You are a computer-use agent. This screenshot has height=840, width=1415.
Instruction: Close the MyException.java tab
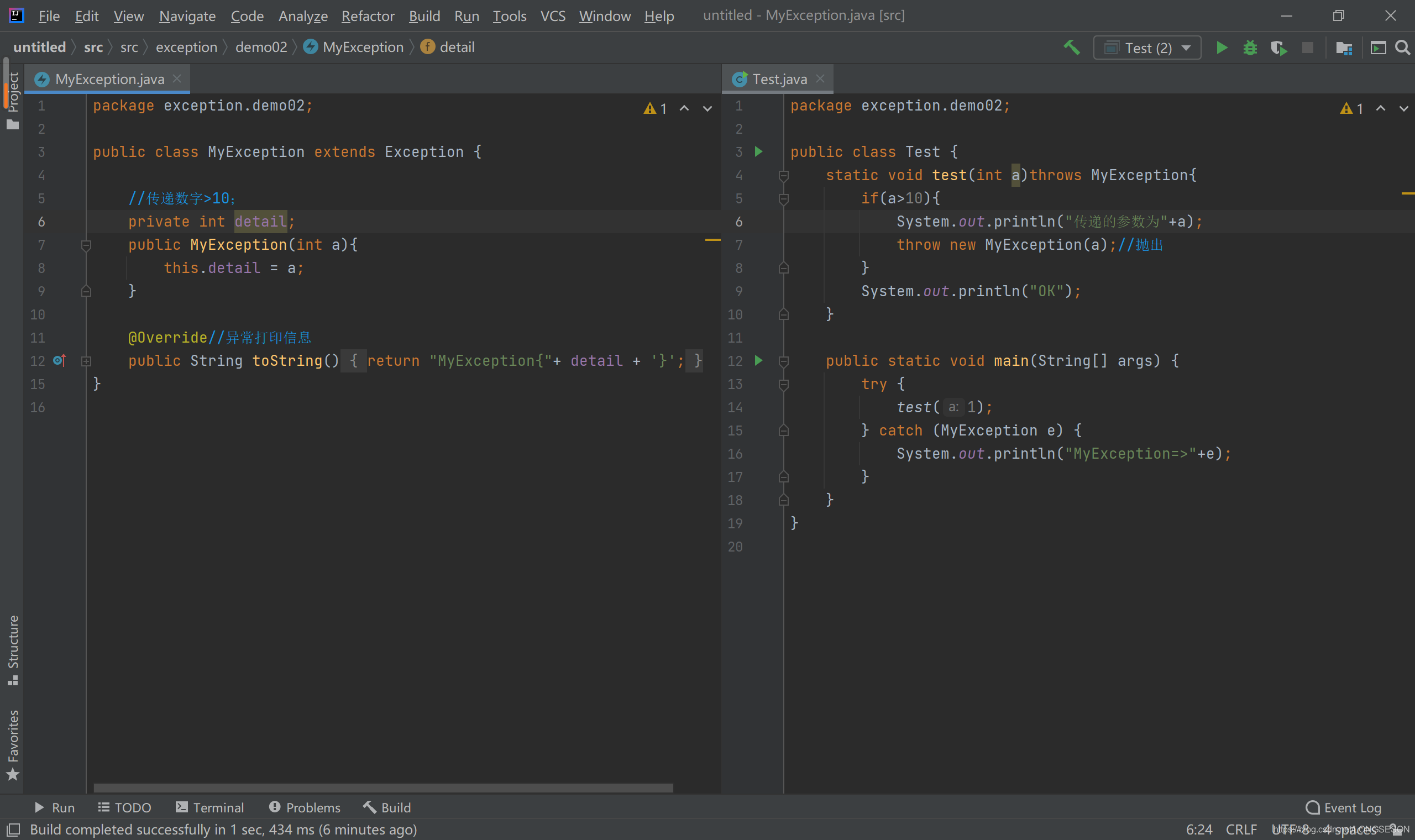tap(177, 78)
